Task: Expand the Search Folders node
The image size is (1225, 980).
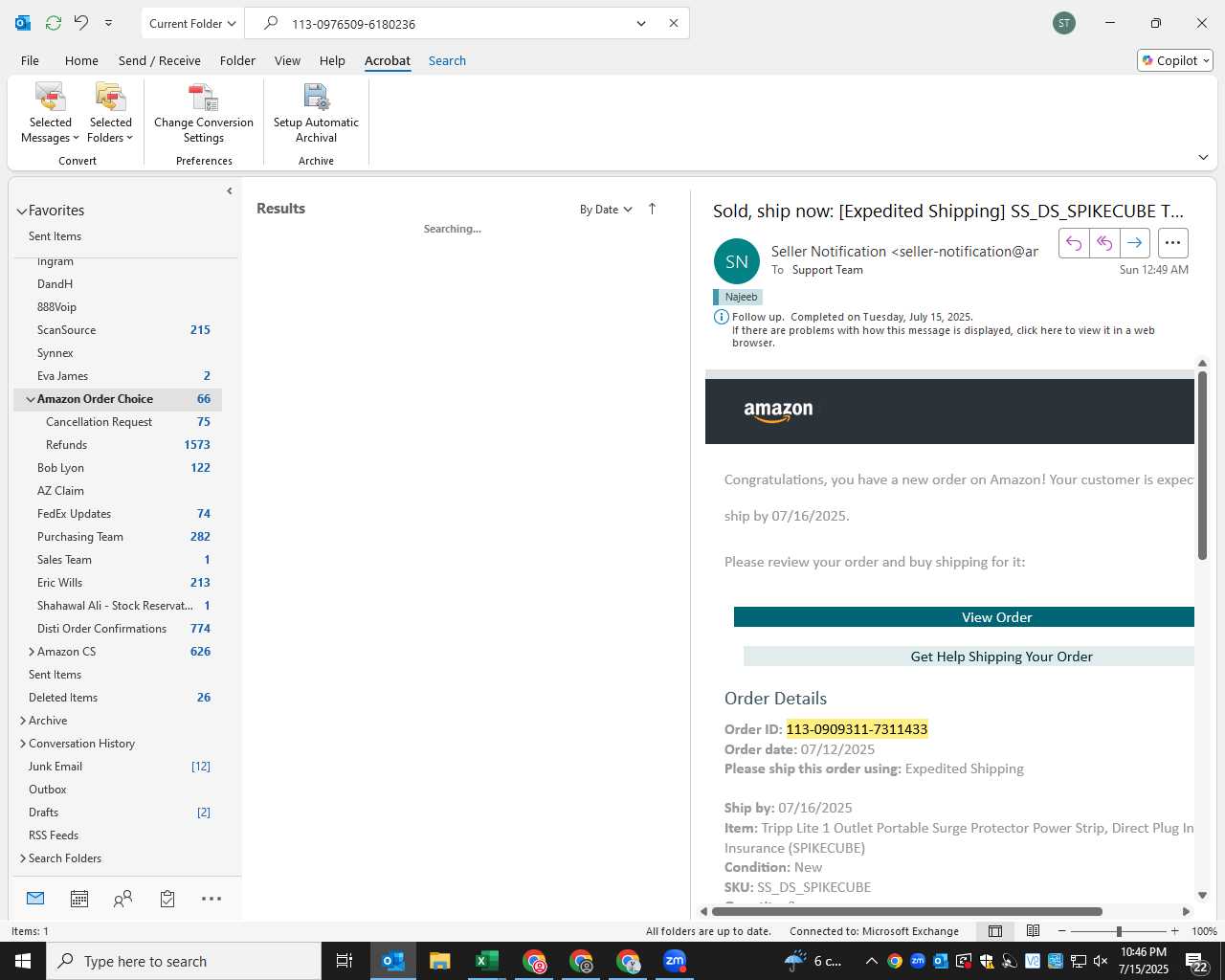Action: click(23, 858)
